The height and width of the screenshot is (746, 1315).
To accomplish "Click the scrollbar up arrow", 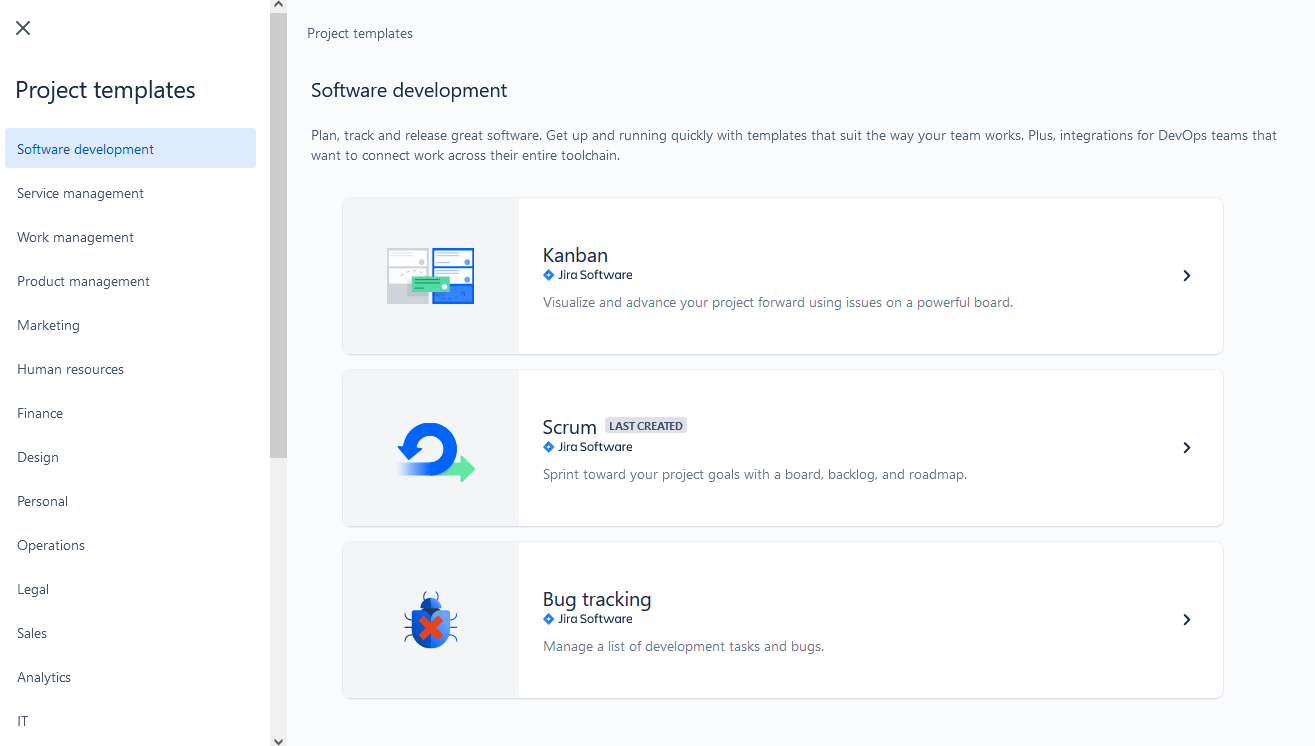I will [278, 4].
